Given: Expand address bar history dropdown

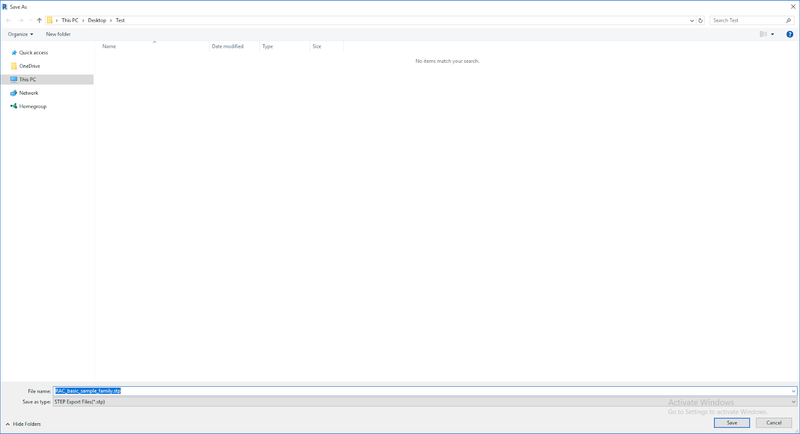Looking at the screenshot, I should pyautogui.click(x=692, y=20).
